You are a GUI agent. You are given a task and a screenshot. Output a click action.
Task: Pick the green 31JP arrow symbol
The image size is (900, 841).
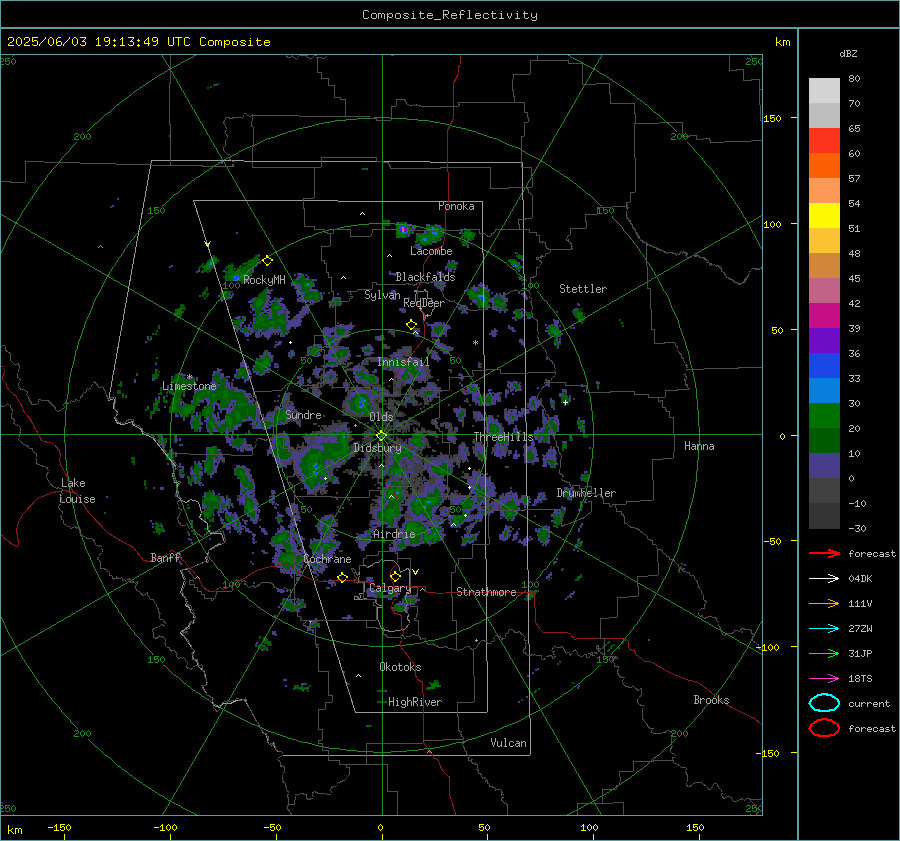pos(824,653)
